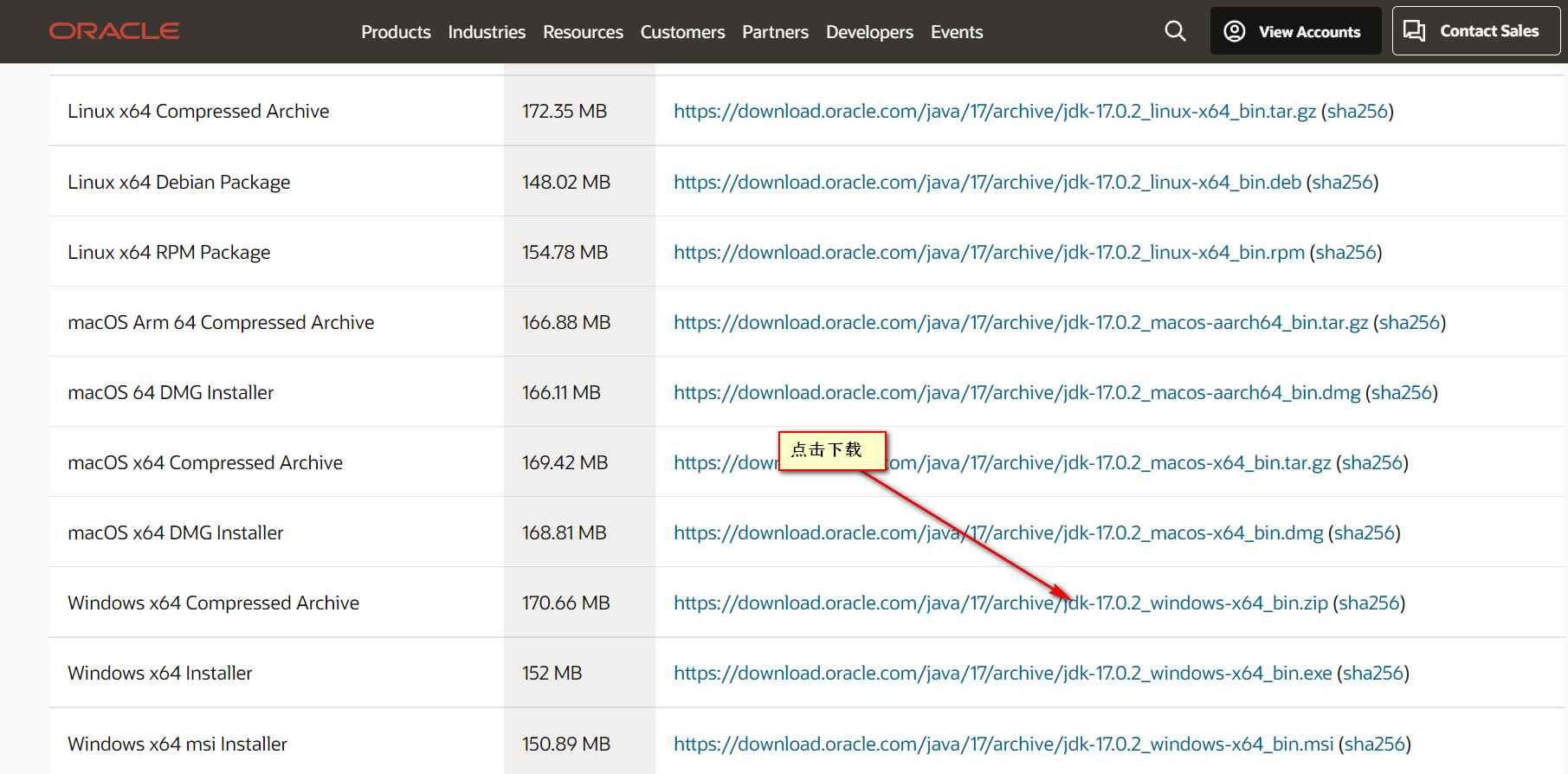
Task: Open sha256 for macos-x64_bin.dmg
Action: click(1365, 532)
